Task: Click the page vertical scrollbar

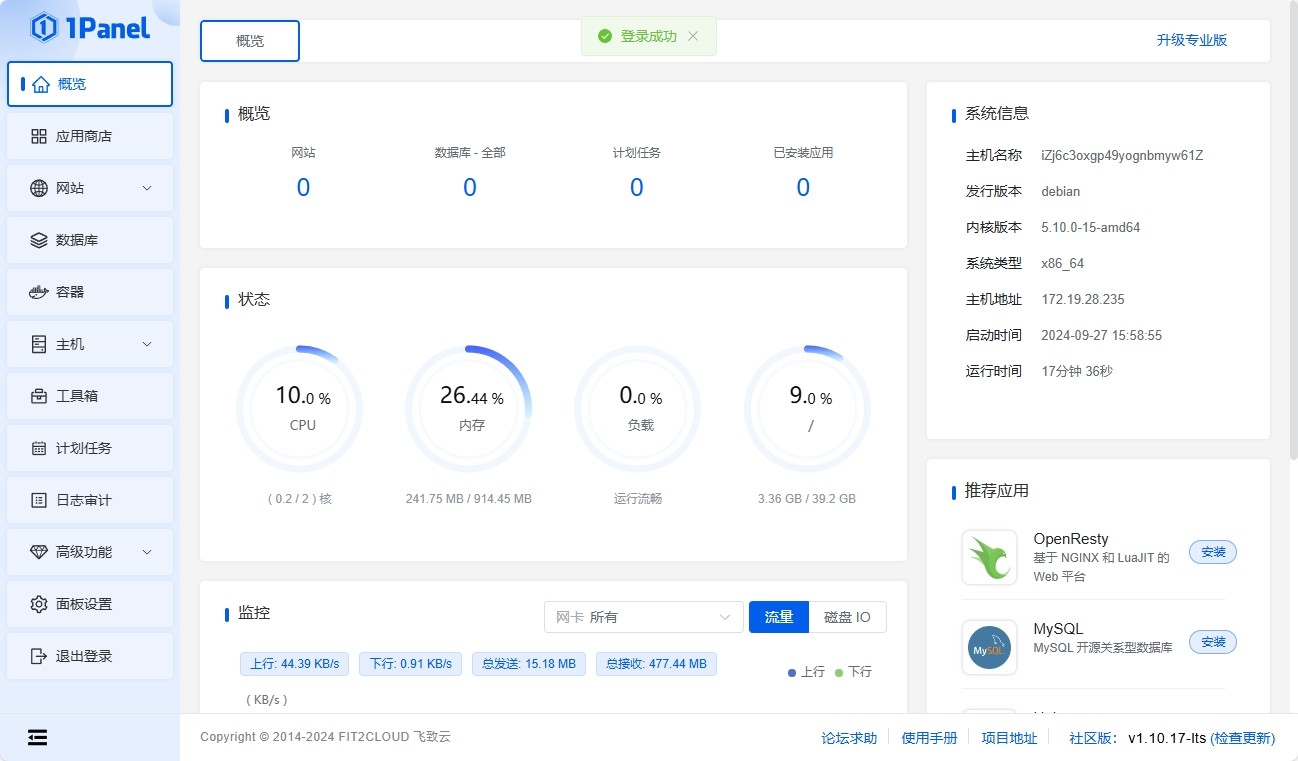Action: pos(1293,230)
